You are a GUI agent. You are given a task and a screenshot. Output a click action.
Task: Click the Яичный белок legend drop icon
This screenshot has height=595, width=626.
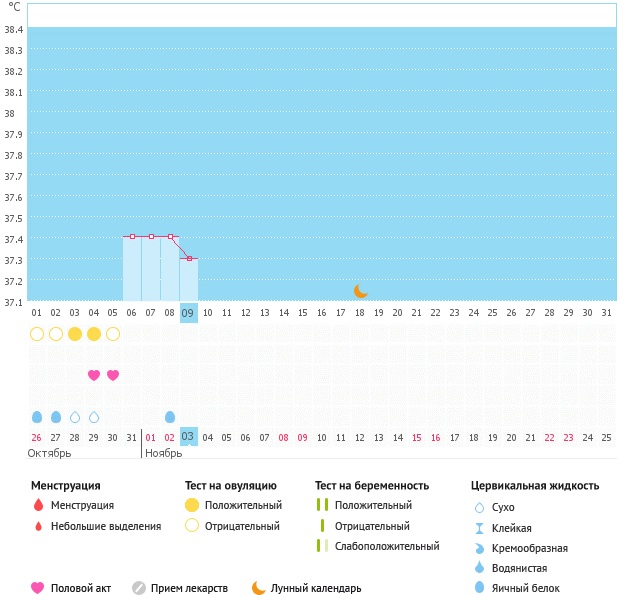point(481,588)
